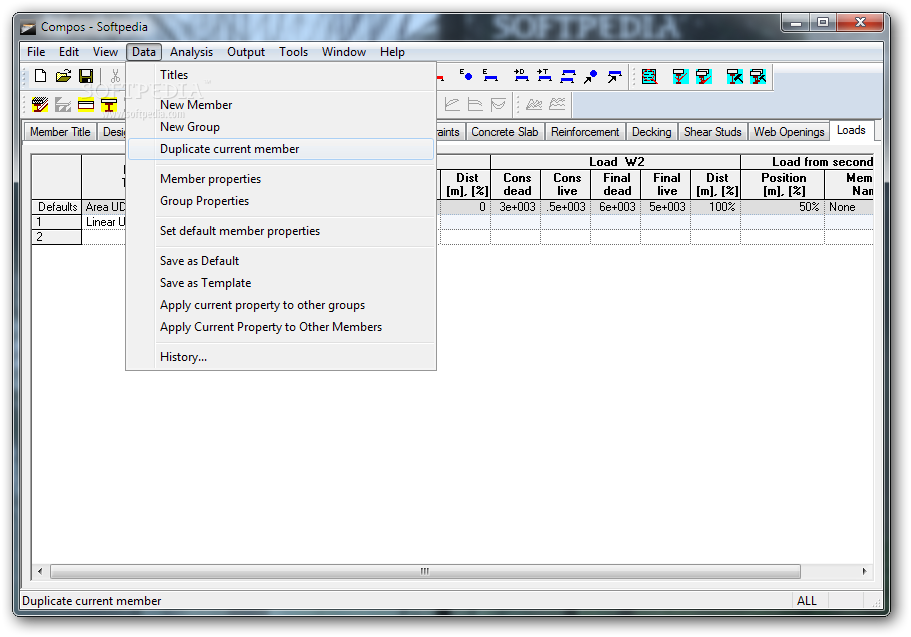Open History... from the Data menu
The image size is (911, 637).
[281, 357]
